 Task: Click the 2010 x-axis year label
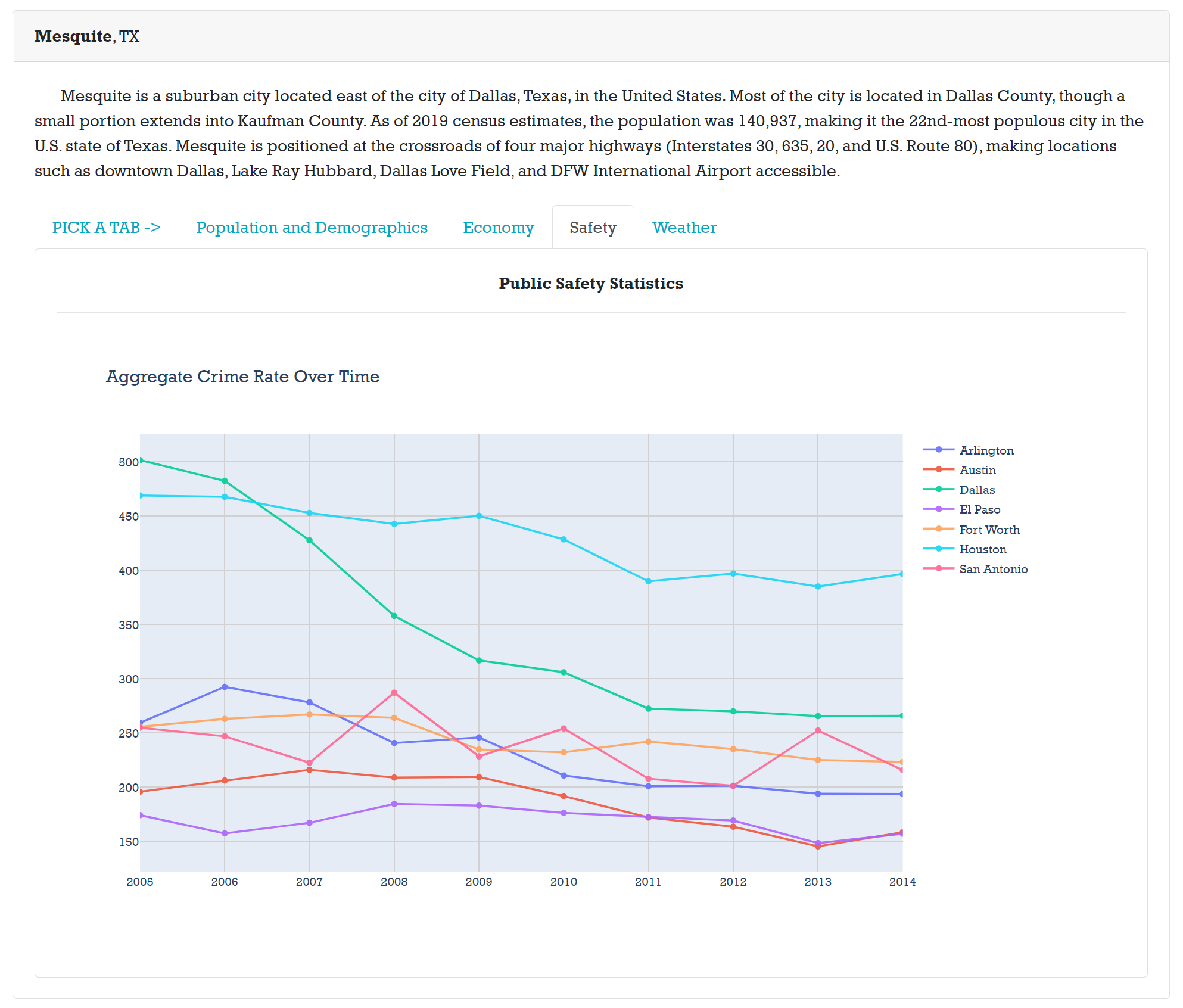point(564,882)
